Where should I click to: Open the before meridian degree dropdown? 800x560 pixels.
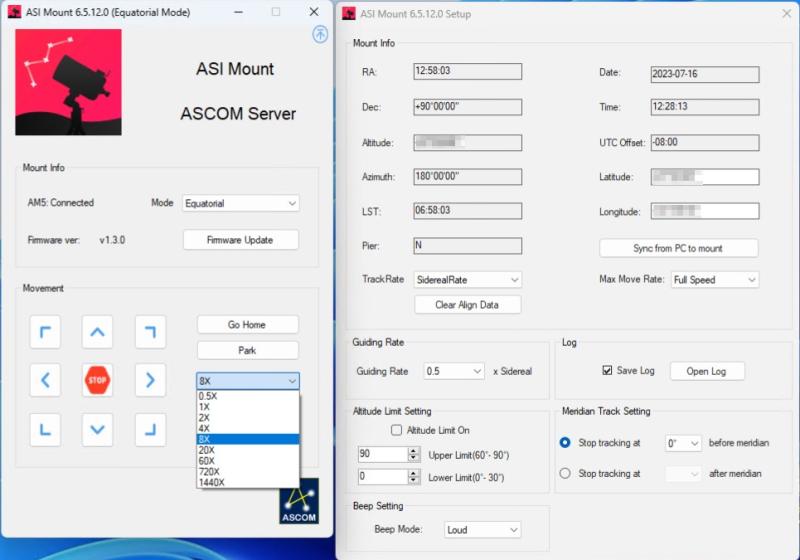click(x=683, y=443)
